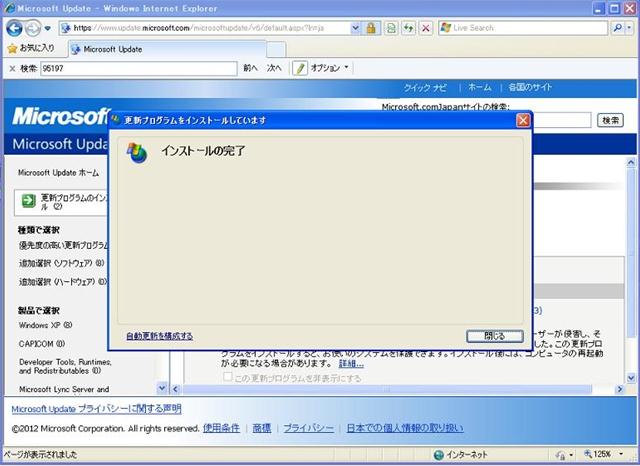Click the 125% zoom level button
Screen dimensions: 640x466
(598, 454)
